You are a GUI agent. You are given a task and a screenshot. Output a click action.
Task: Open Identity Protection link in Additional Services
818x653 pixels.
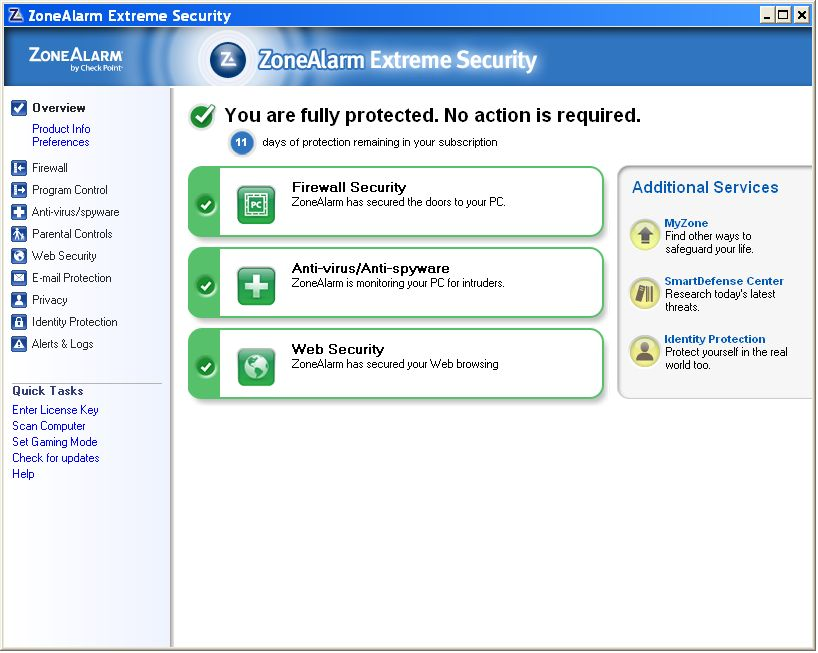tap(715, 339)
